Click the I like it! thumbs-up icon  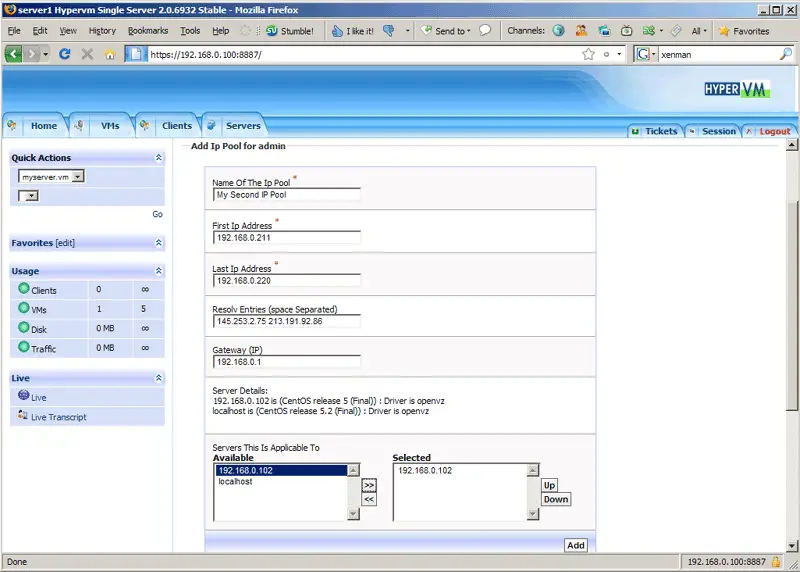tap(339, 31)
